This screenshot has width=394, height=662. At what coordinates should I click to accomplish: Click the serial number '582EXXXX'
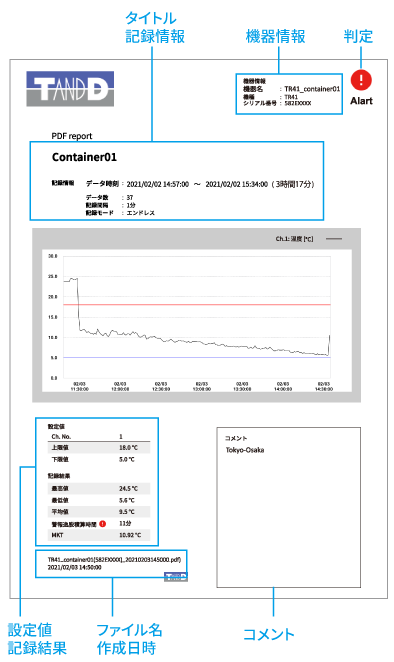[298, 103]
